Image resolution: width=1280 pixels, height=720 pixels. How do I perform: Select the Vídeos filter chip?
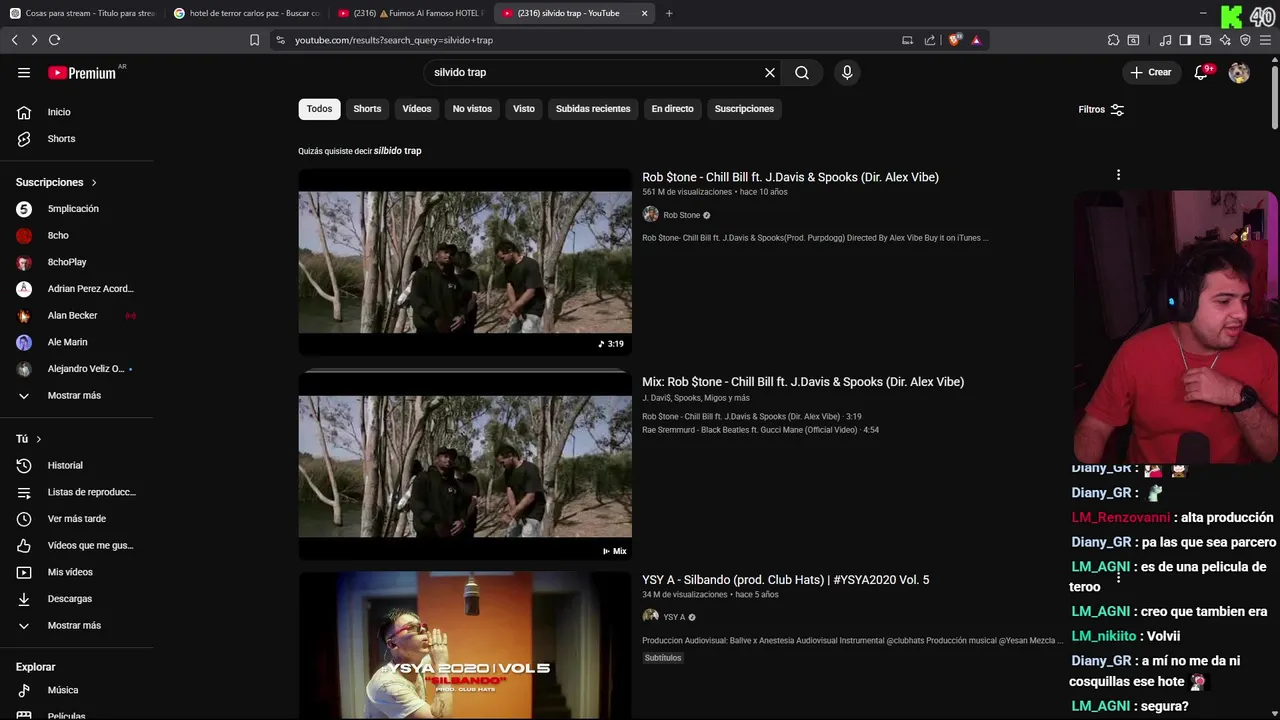tap(417, 108)
